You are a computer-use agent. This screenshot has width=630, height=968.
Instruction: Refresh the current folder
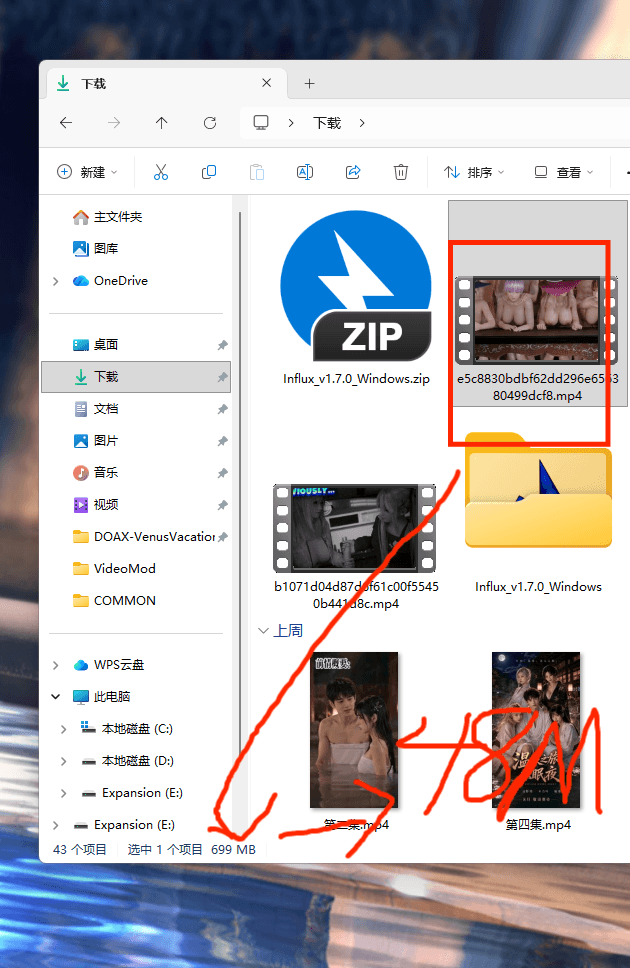pos(210,123)
